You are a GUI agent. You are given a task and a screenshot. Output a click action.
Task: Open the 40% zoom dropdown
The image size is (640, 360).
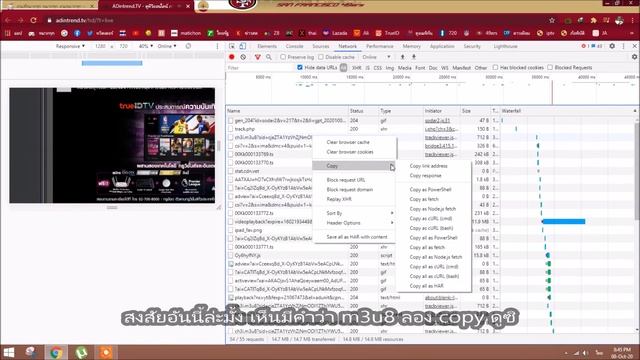(x=146, y=46)
